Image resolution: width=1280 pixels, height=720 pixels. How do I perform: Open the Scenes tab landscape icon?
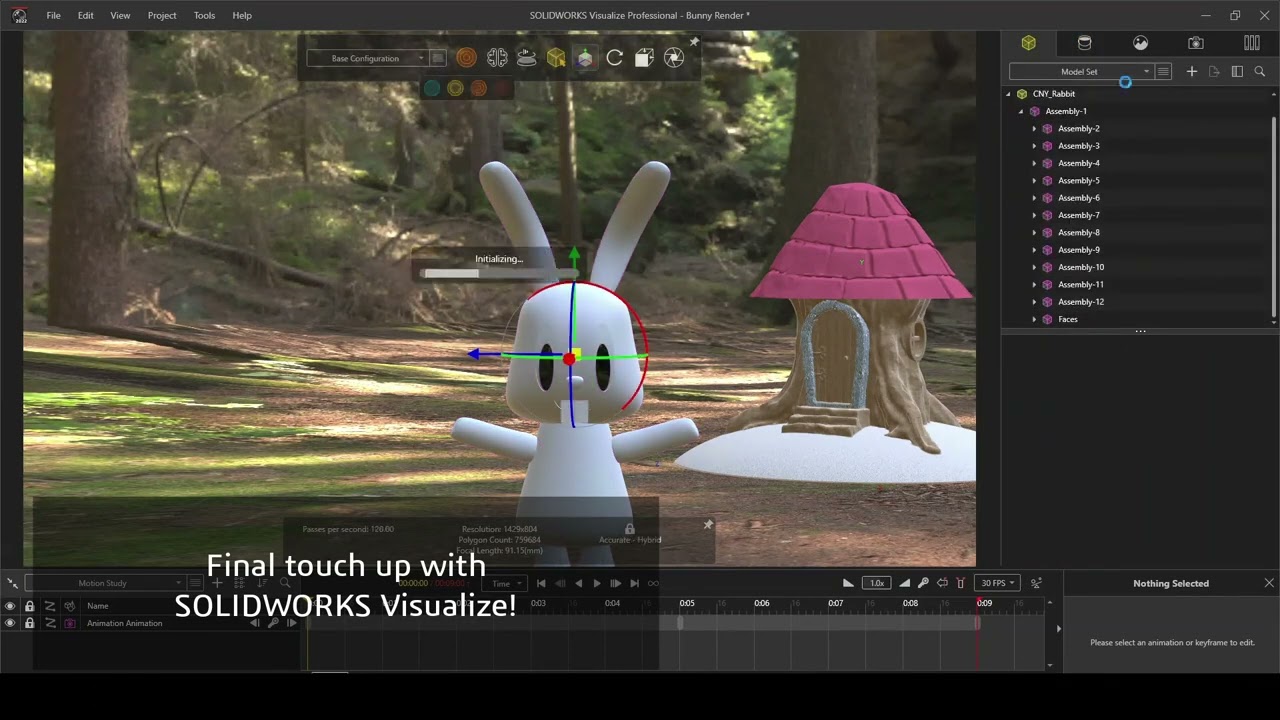(1140, 43)
